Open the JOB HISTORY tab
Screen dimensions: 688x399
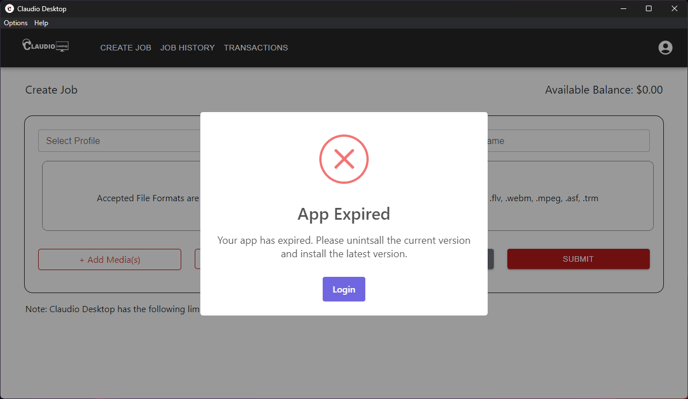click(x=187, y=47)
